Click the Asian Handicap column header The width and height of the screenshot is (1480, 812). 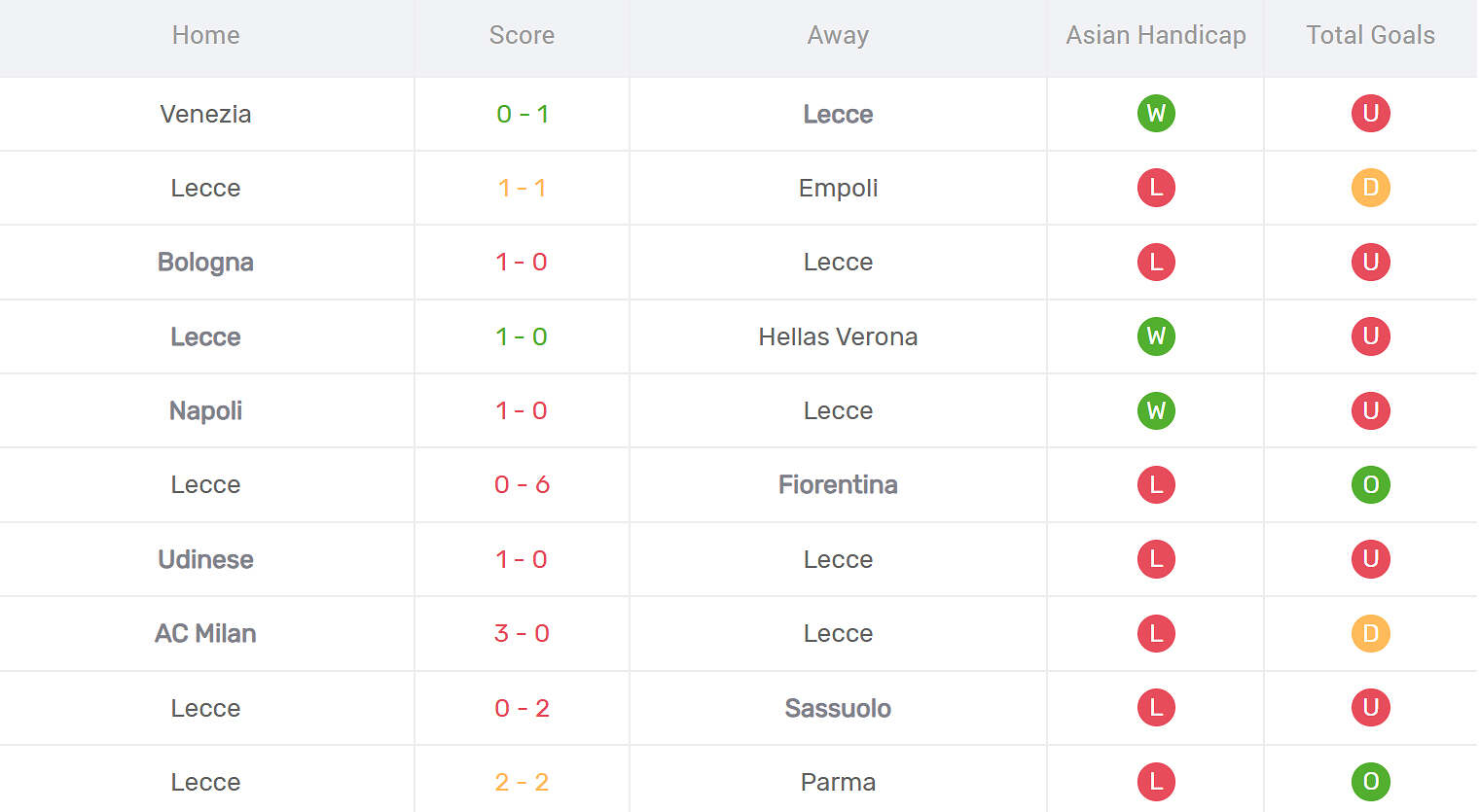(1156, 36)
